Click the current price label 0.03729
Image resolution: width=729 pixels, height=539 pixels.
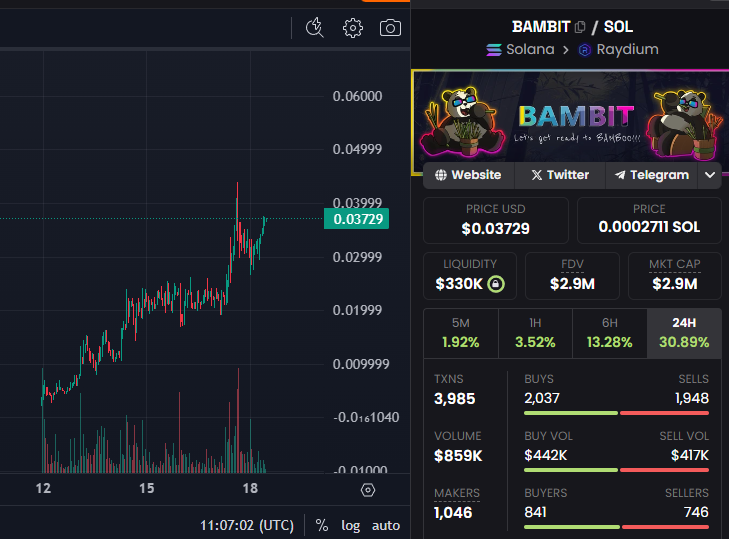[357, 219]
